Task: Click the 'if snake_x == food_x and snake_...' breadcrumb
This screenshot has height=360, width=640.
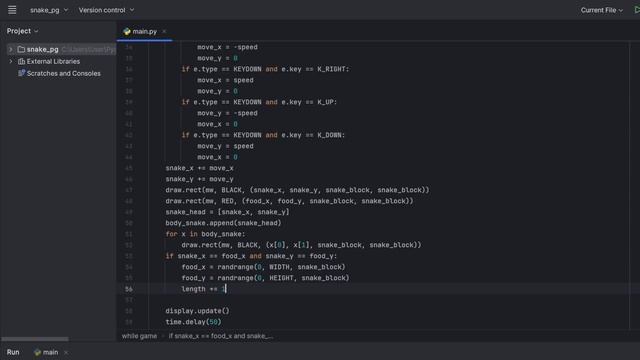Action: pyautogui.click(x=221, y=336)
